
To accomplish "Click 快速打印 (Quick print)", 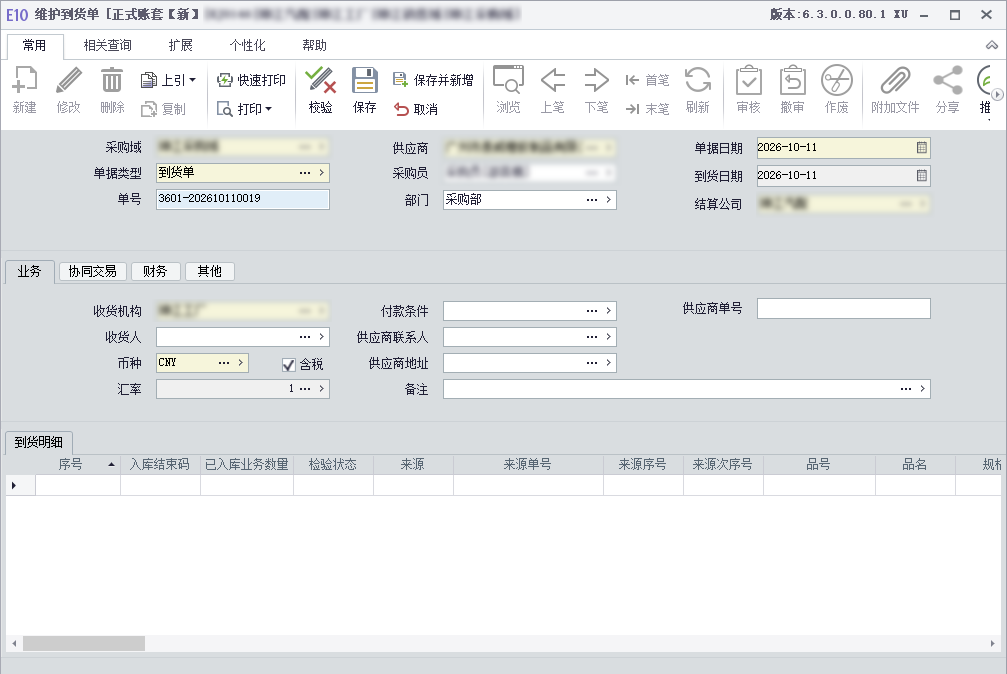I will coord(252,80).
